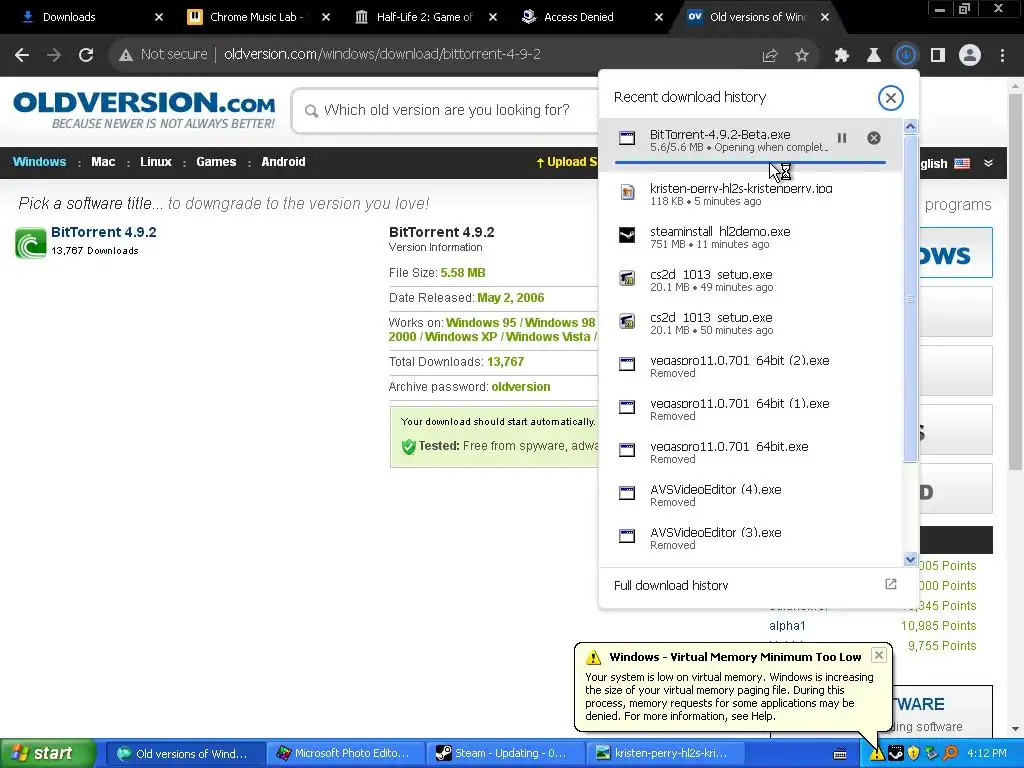The height and width of the screenshot is (768, 1024).
Task: Open the Windows category in site nav
Action: click(x=39, y=162)
